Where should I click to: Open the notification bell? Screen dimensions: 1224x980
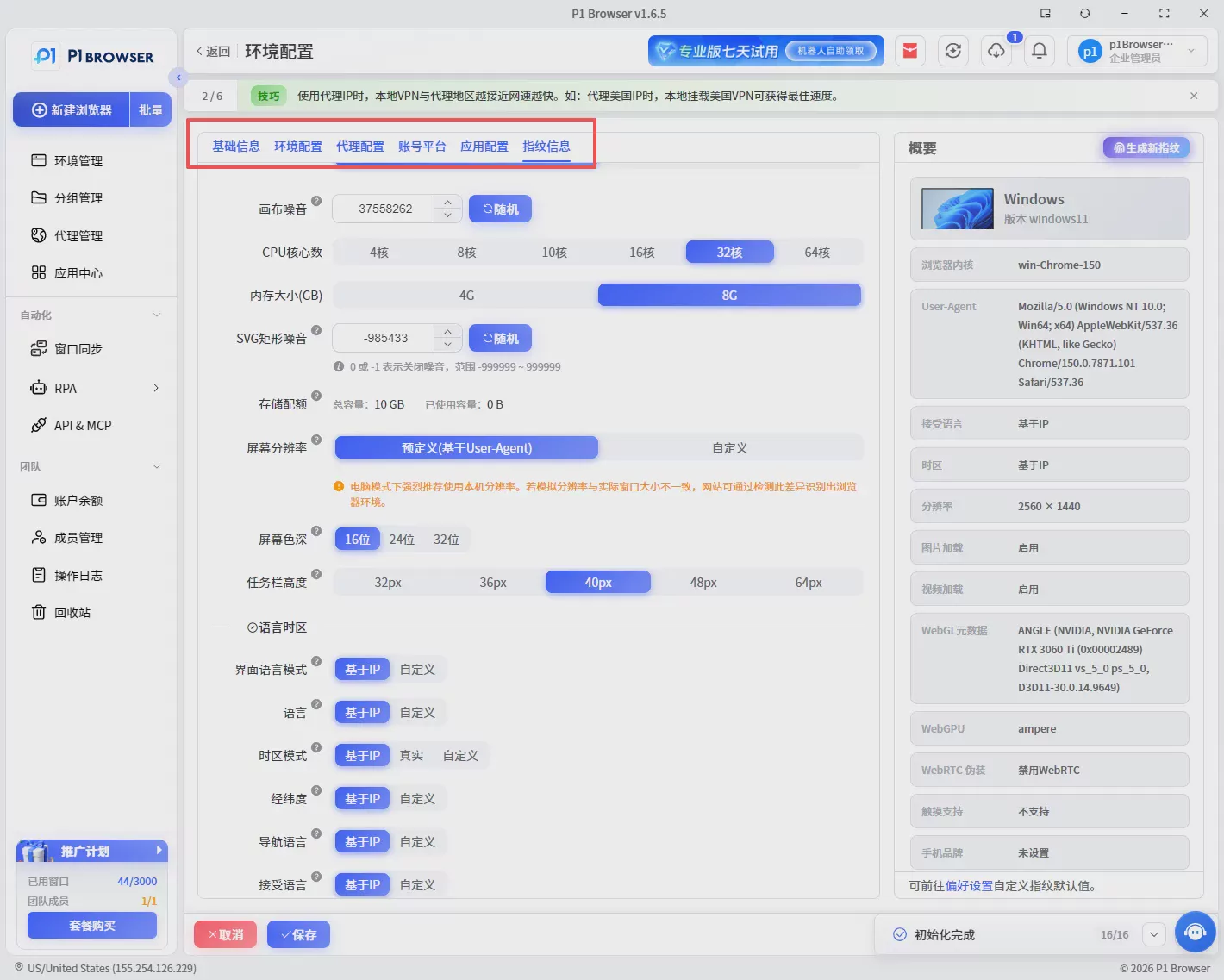(x=1040, y=51)
